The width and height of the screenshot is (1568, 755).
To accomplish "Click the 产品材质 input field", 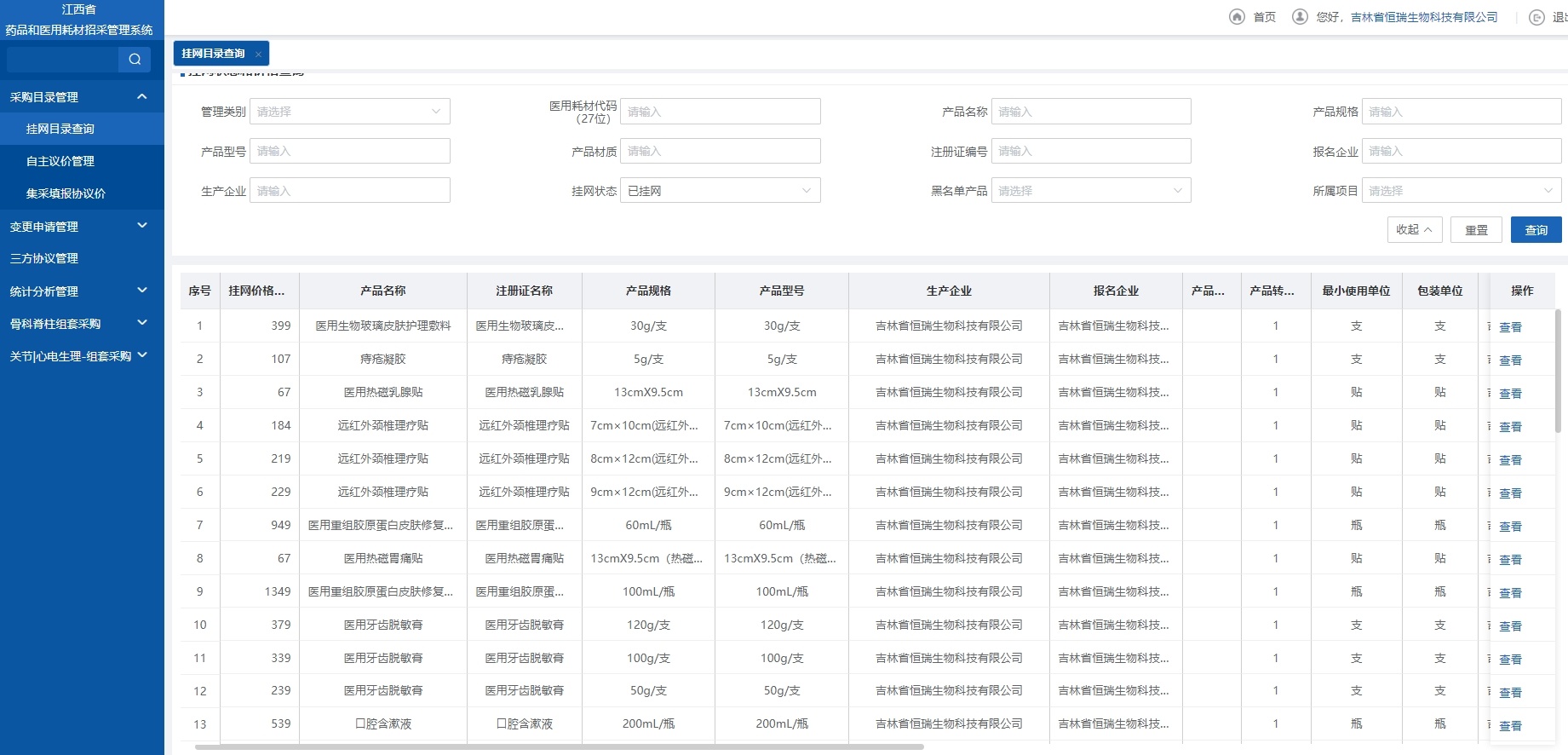I will (720, 151).
